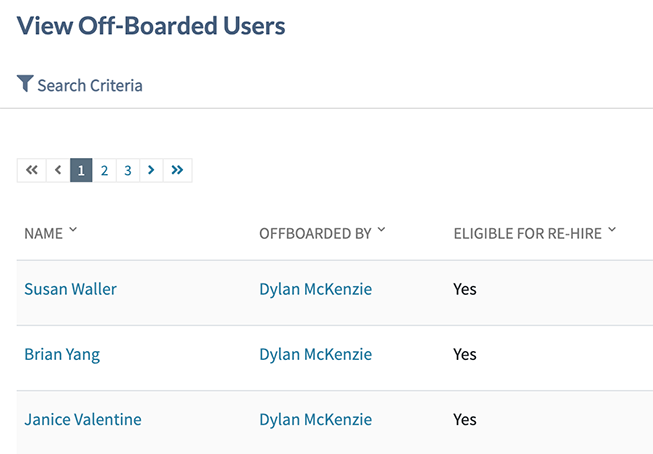
Task: Click the OFFBOARDED BY column header
Action: tap(315, 233)
